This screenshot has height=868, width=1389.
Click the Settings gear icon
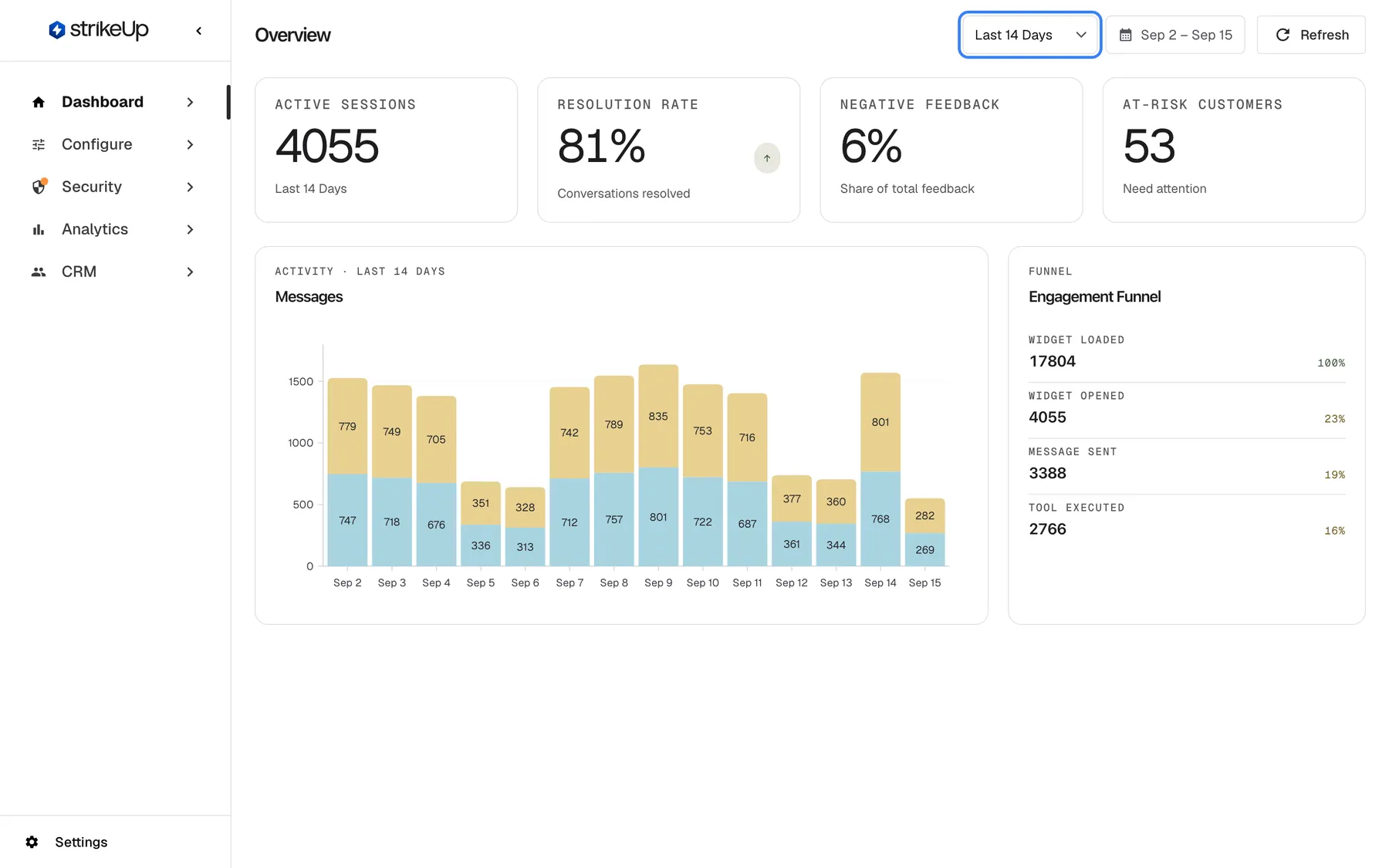coord(32,842)
